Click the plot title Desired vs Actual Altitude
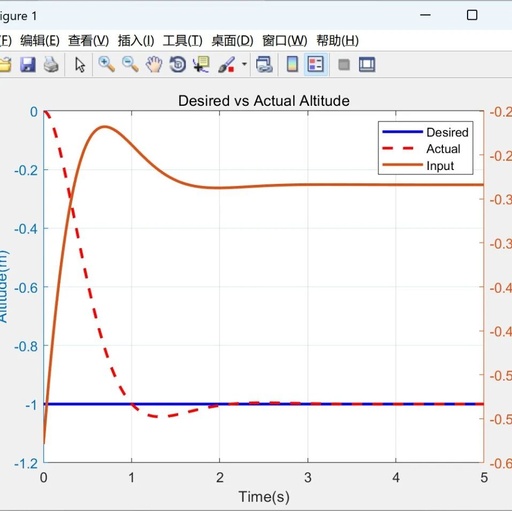 click(264, 101)
